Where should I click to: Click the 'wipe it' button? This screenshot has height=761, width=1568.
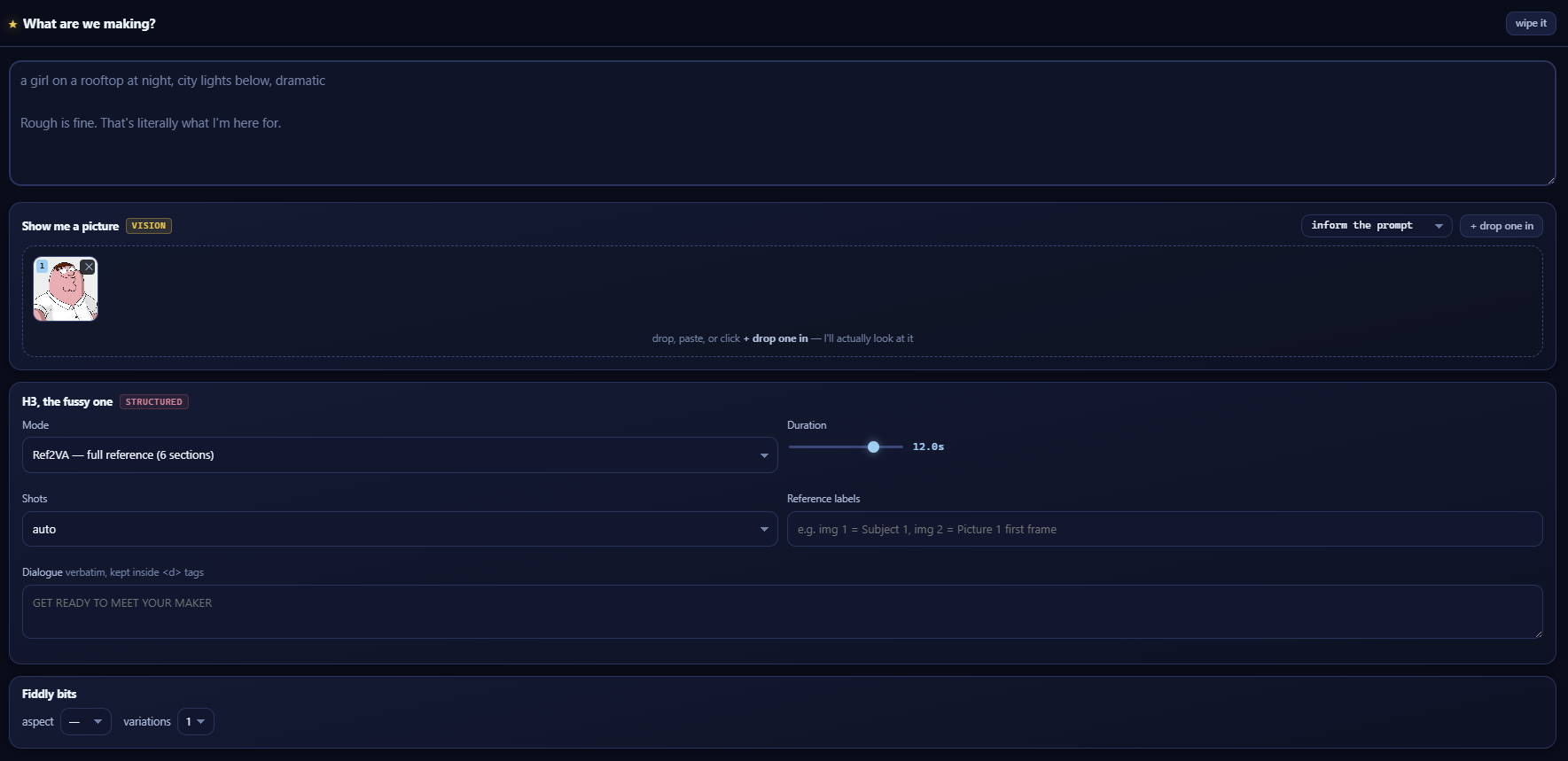[x=1531, y=24]
